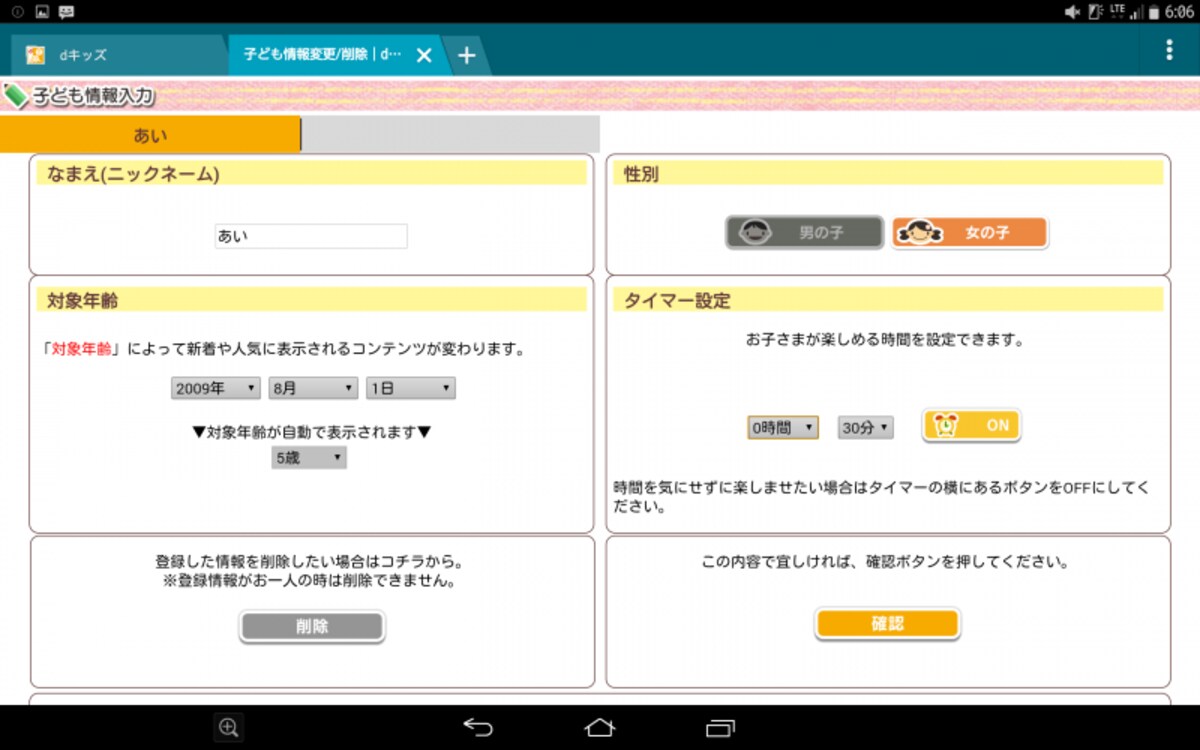The height and width of the screenshot is (750, 1200).
Task: Choose 男の子 gender option
Action: pos(805,232)
